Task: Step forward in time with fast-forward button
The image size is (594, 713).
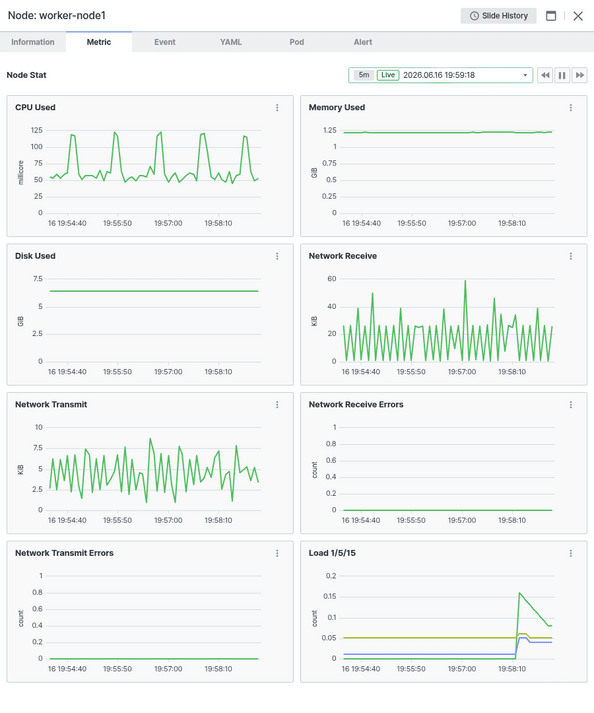Action: click(580, 75)
